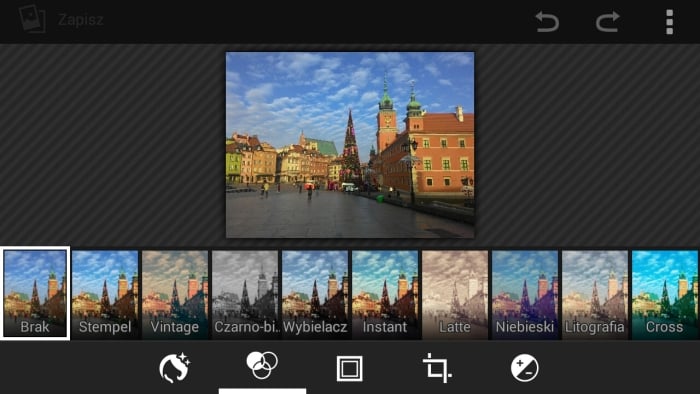This screenshot has height=394, width=700.
Task: Choose the Latte sepia filter
Action: click(x=455, y=294)
